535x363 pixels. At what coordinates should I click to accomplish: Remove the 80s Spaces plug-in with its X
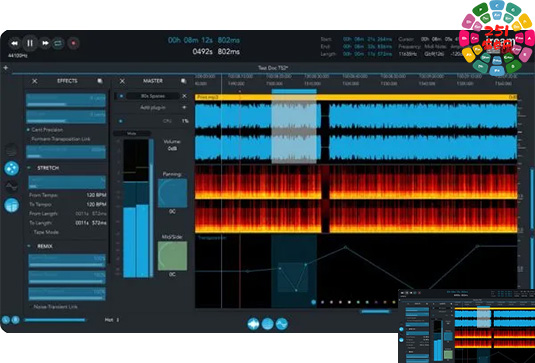click(x=185, y=96)
